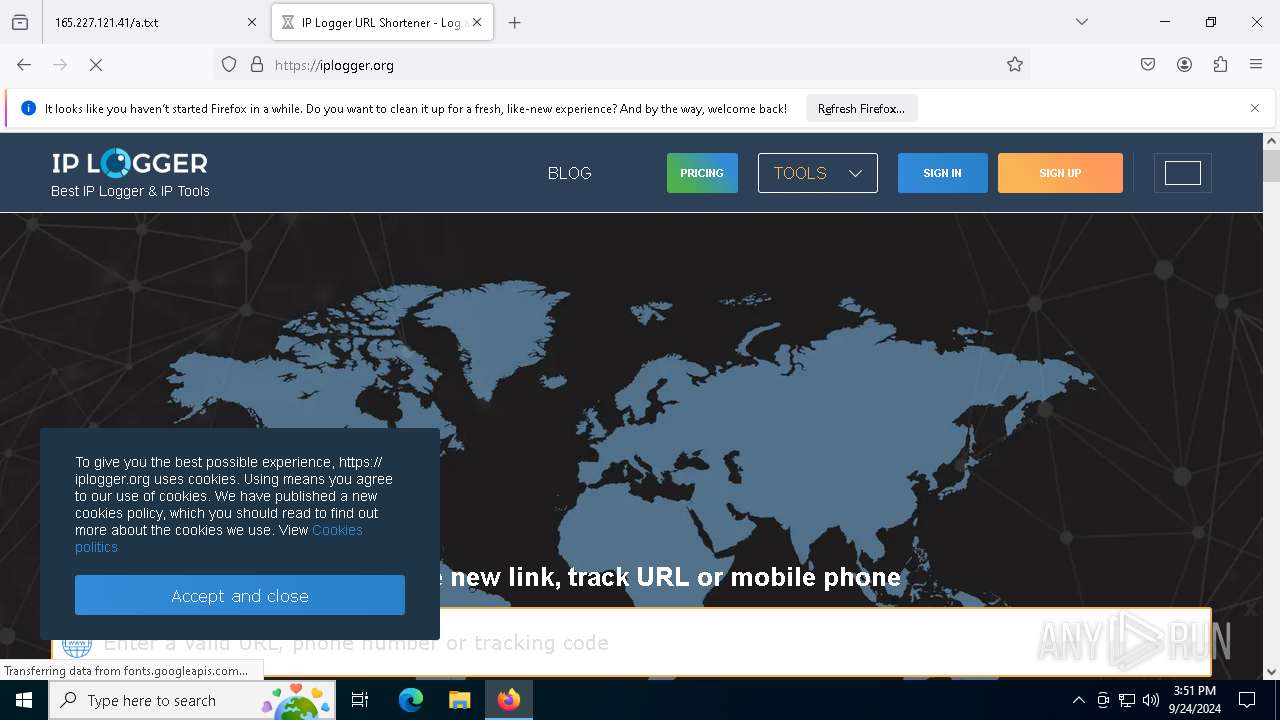
Task: Open network status tray icon
Action: 1127,700
